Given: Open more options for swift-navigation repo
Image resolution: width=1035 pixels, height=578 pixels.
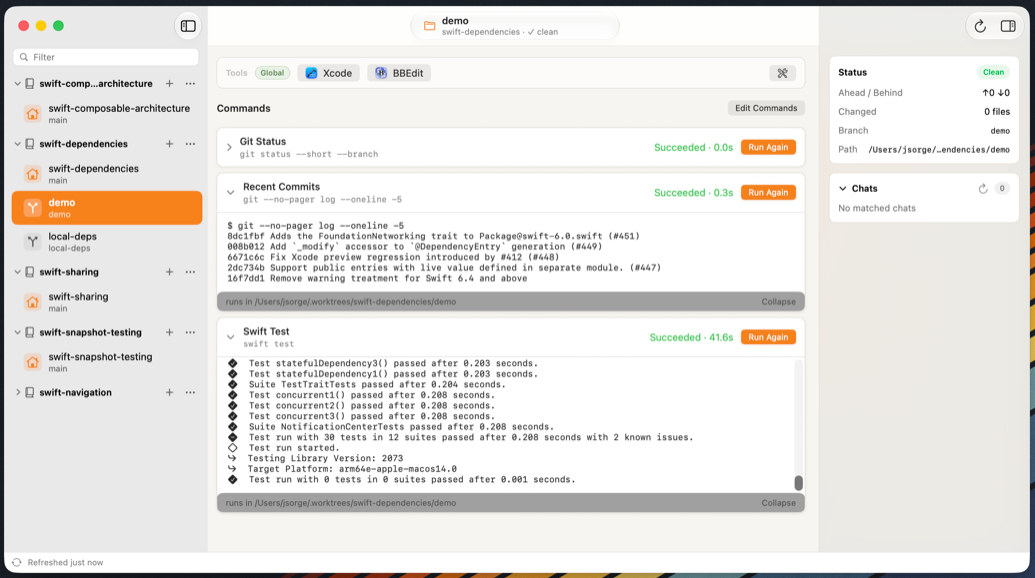Looking at the screenshot, I should tap(190, 393).
